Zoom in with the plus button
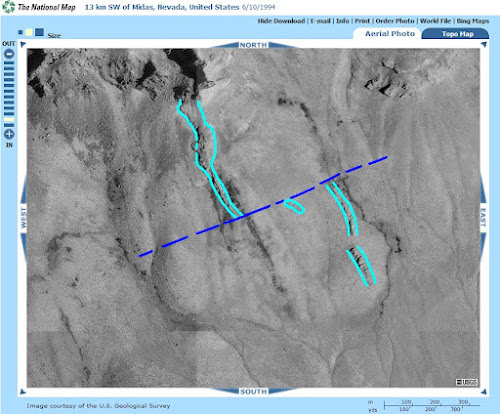Screen dimensions: 500x414 [9, 134]
